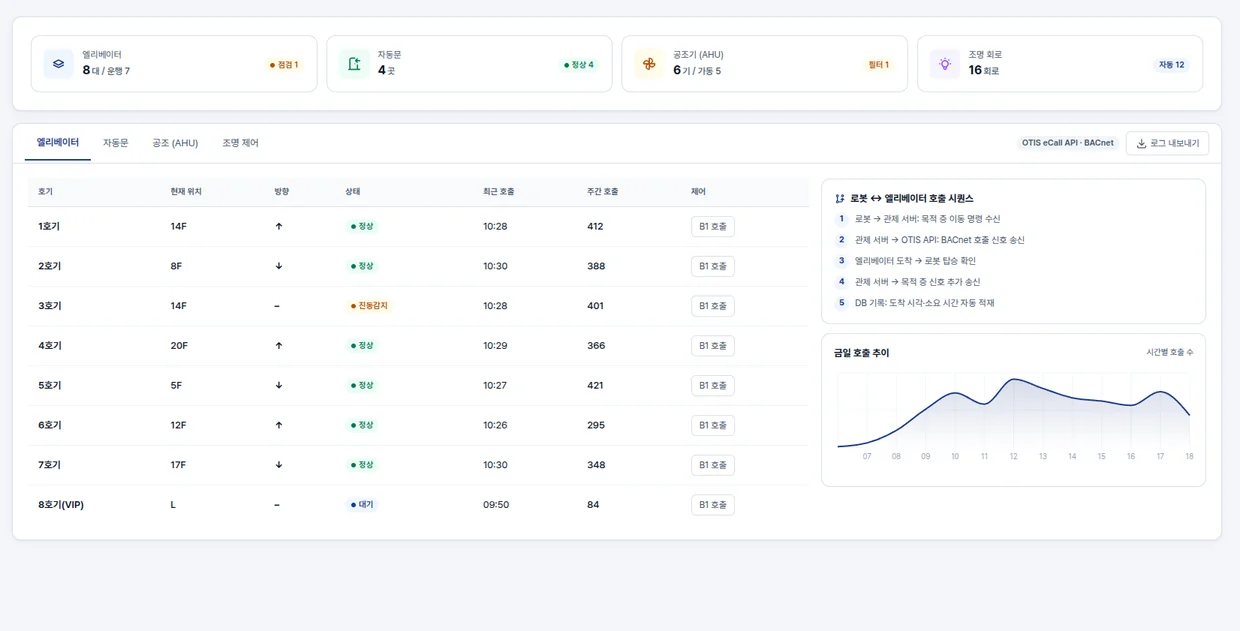Click down arrow direction for 5호기
1240x631 pixels.
pos(278,385)
